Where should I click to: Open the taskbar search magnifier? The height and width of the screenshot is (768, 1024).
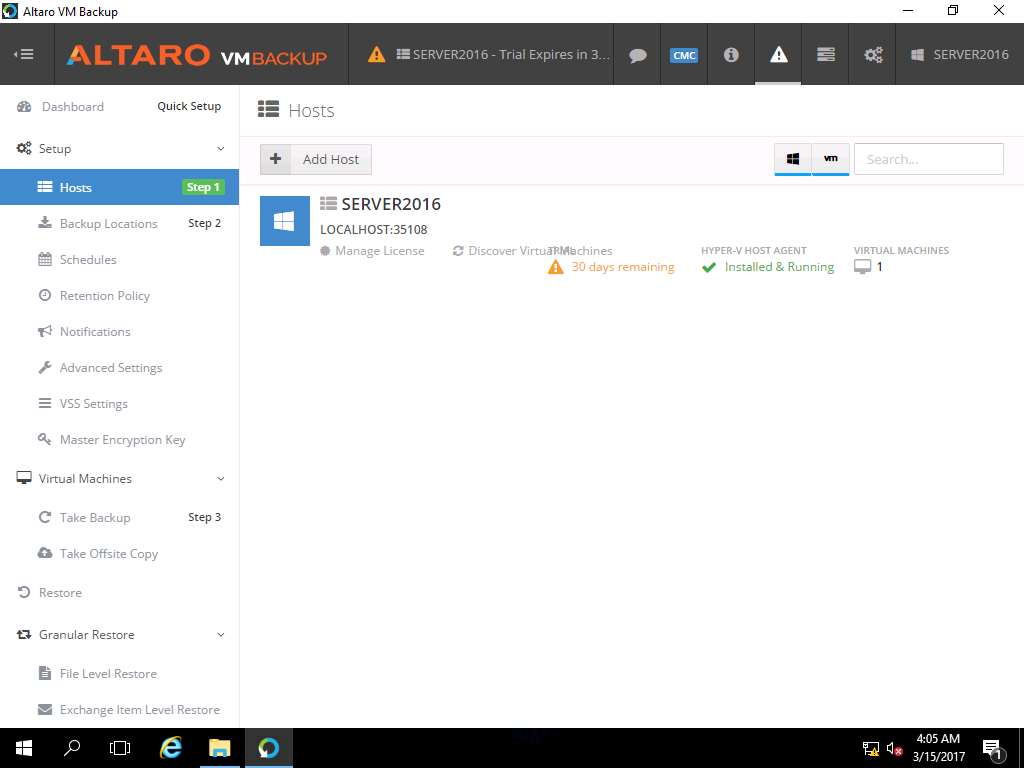tap(72, 748)
